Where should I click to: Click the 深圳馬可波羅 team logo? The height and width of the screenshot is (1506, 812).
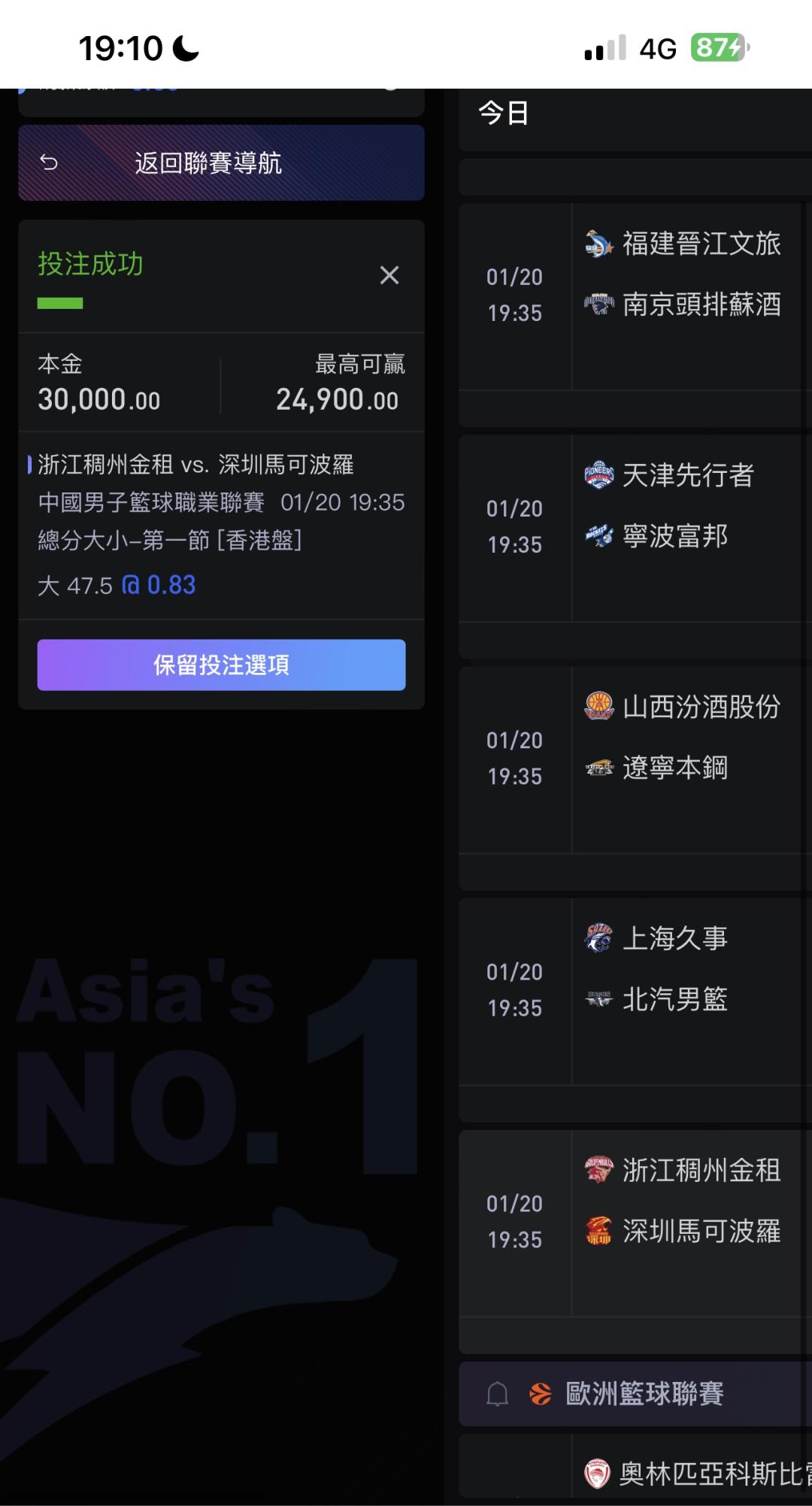coord(598,1231)
